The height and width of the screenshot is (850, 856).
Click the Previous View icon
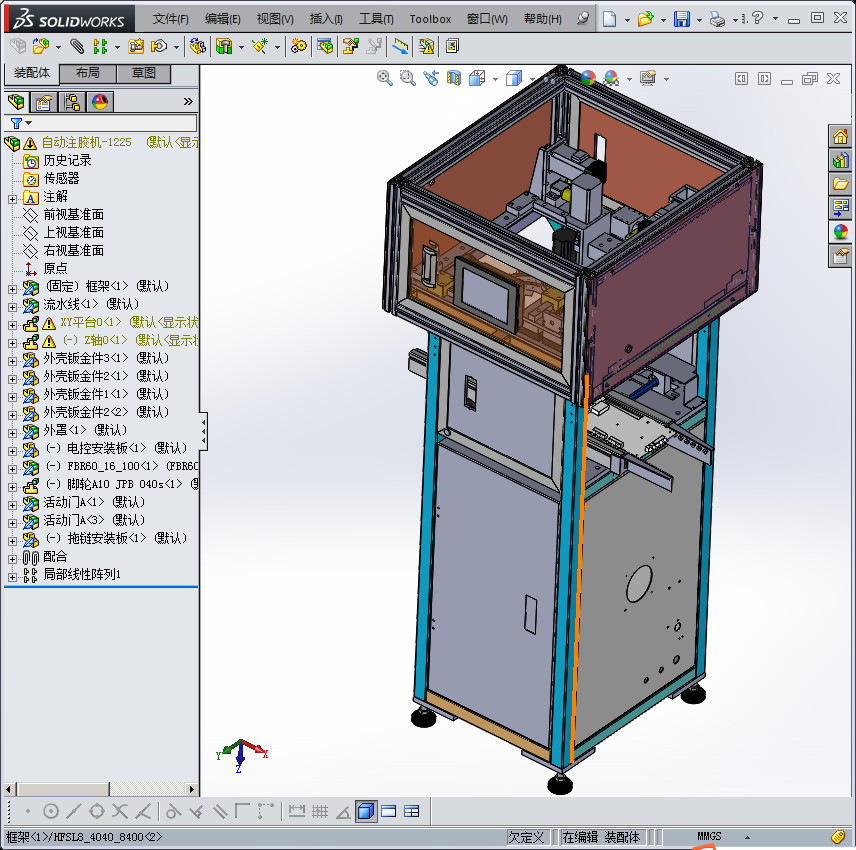pos(431,79)
